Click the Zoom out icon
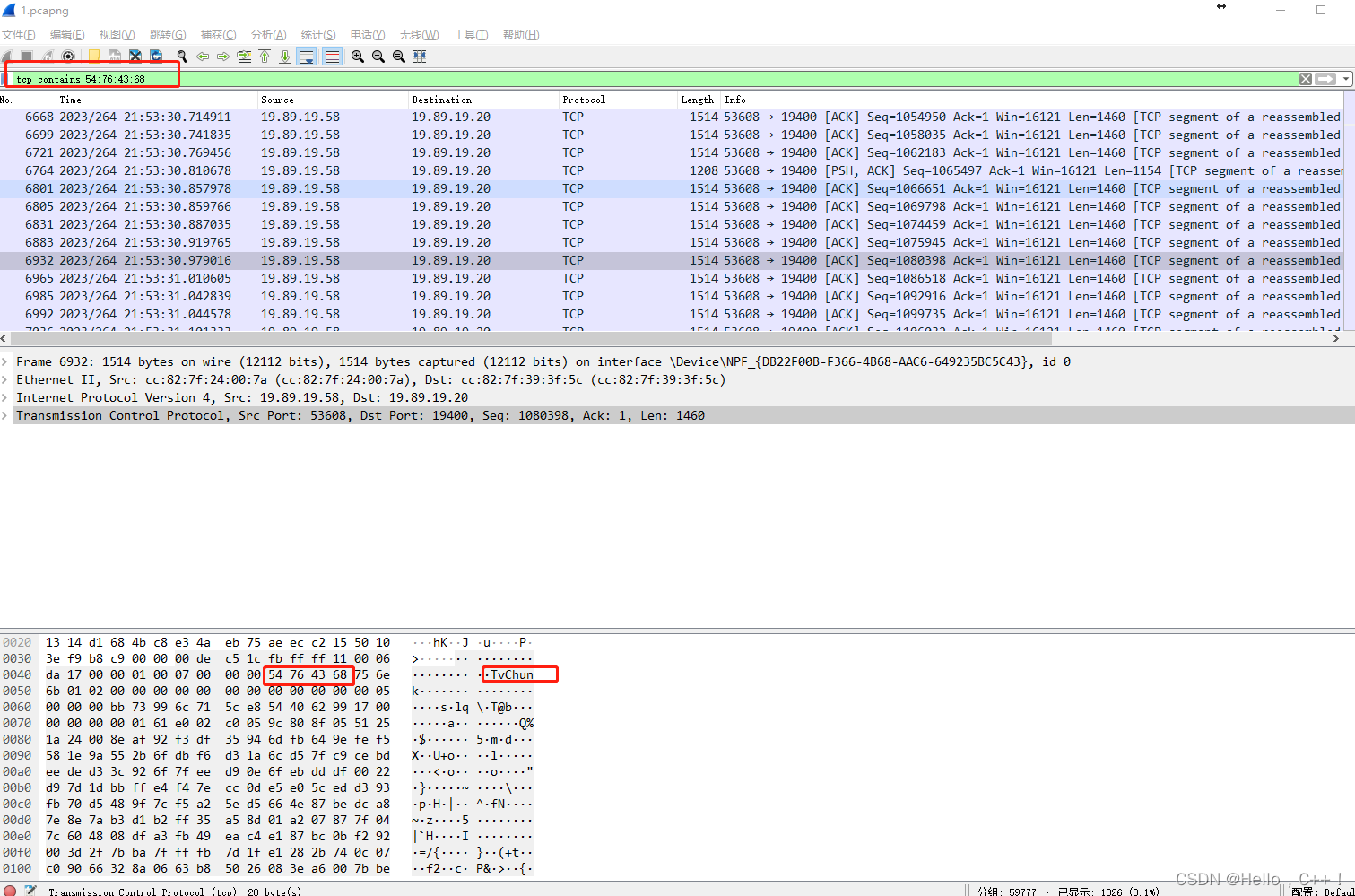The width and height of the screenshot is (1355, 896). click(x=378, y=57)
